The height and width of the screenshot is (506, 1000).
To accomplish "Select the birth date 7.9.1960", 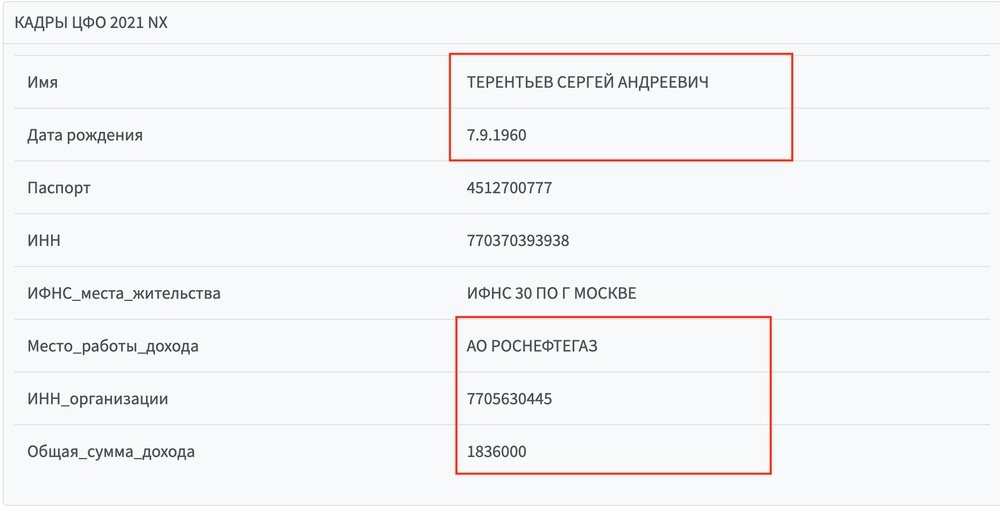I will [x=496, y=135].
